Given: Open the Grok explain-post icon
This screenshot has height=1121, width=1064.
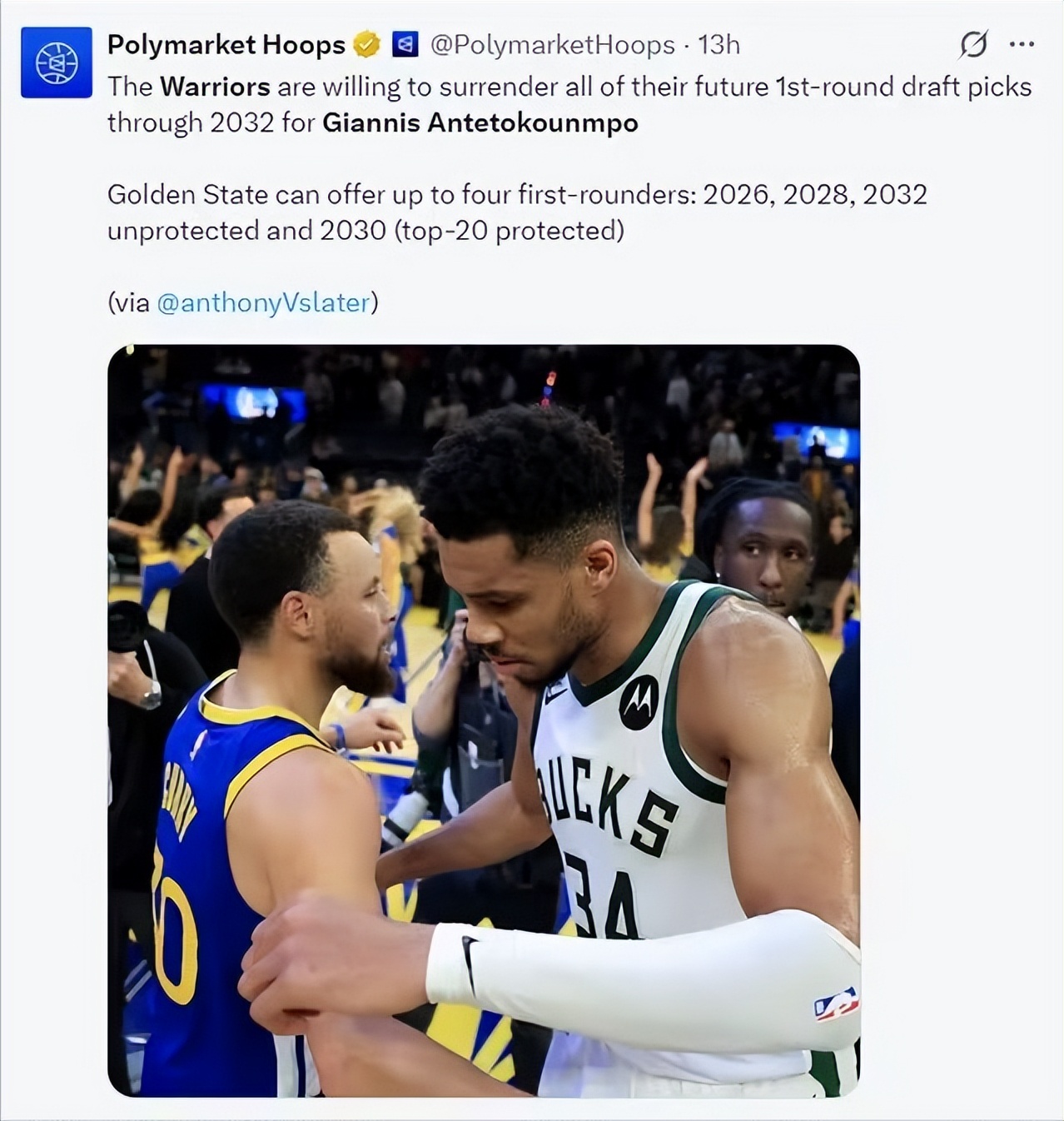Looking at the screenshot, I should (972, 45).
